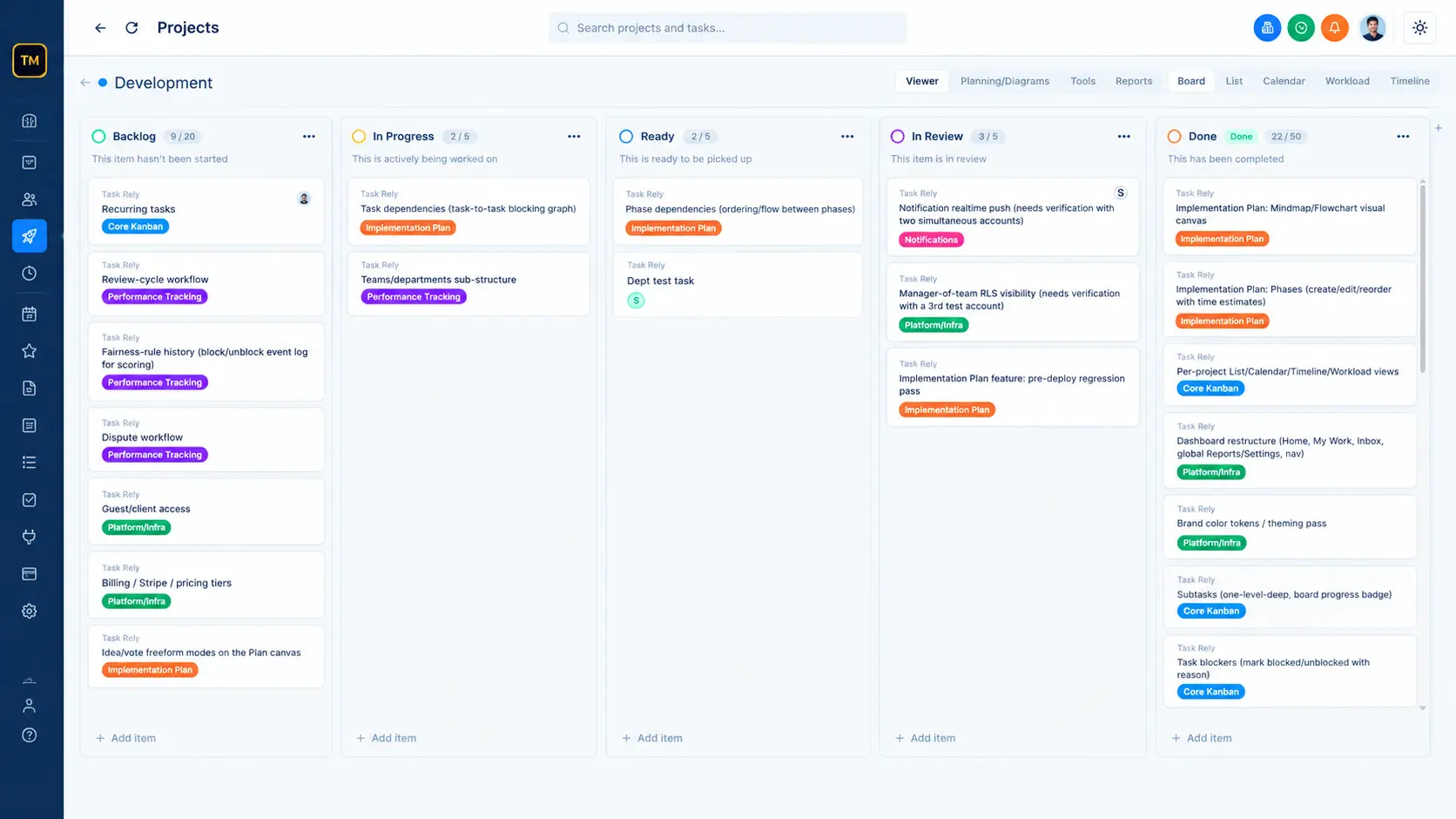The image size is (1456, 819).
Task: Open the help question mark icon
Action: [x=30, y=735]
